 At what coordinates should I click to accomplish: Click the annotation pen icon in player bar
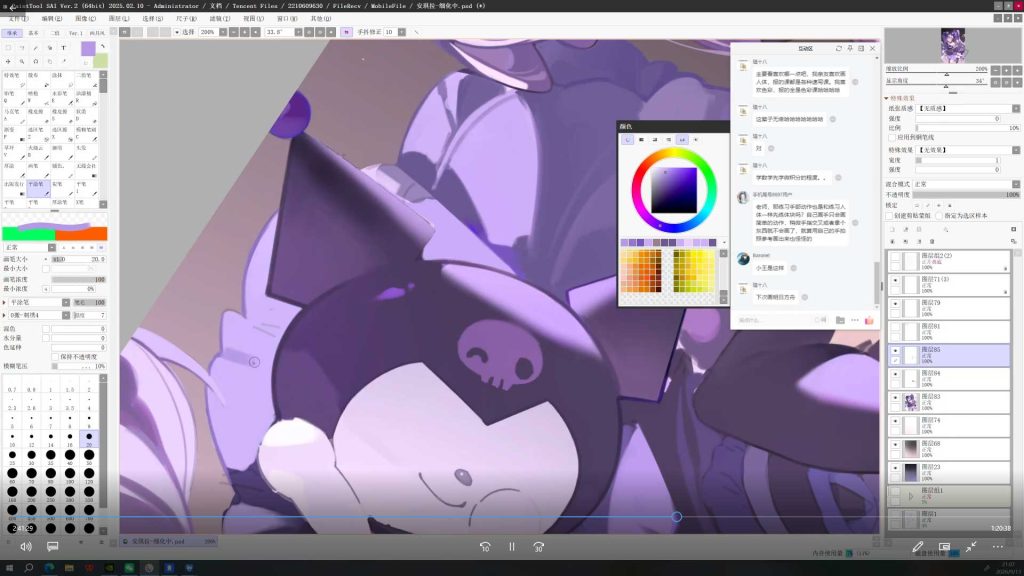(x=918, y=547)
